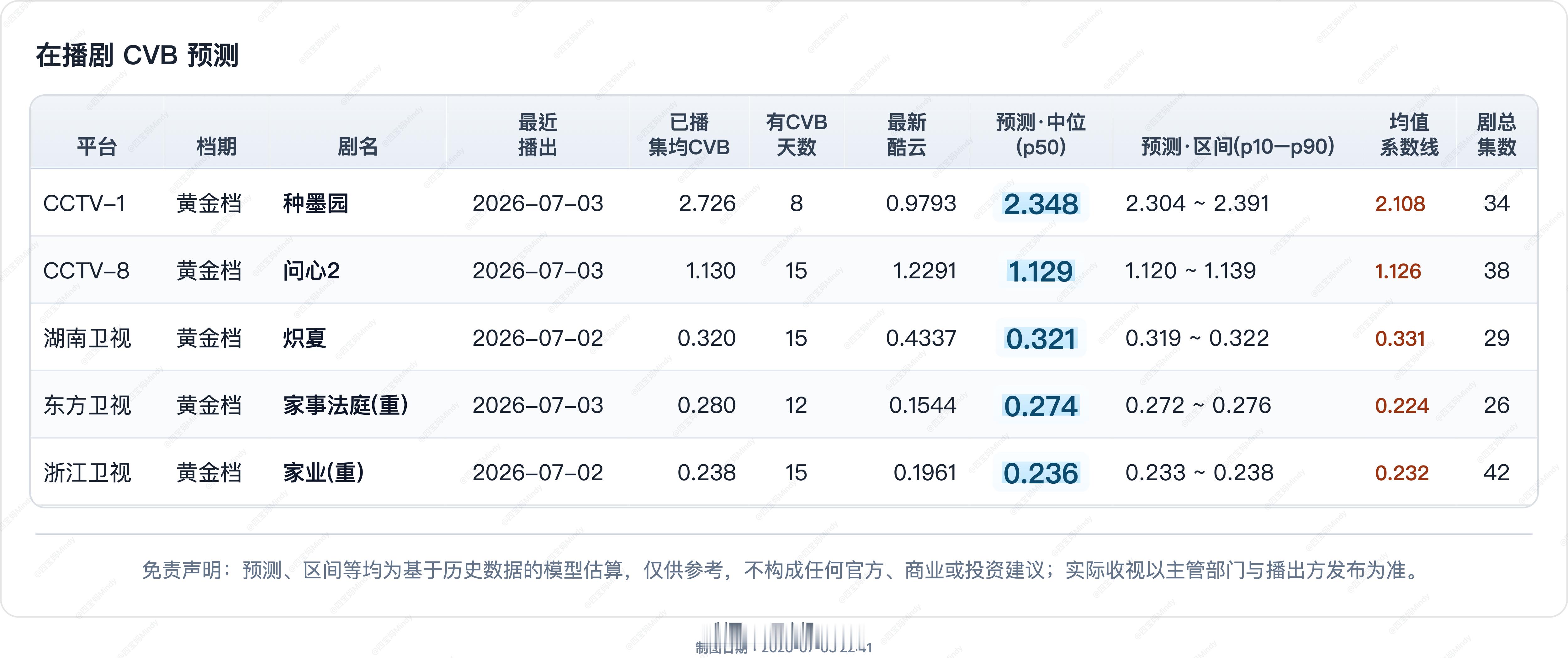Click the forecast median value '0.321'
Screen dimensions: 1568x658
click(x=1041, y=339)
